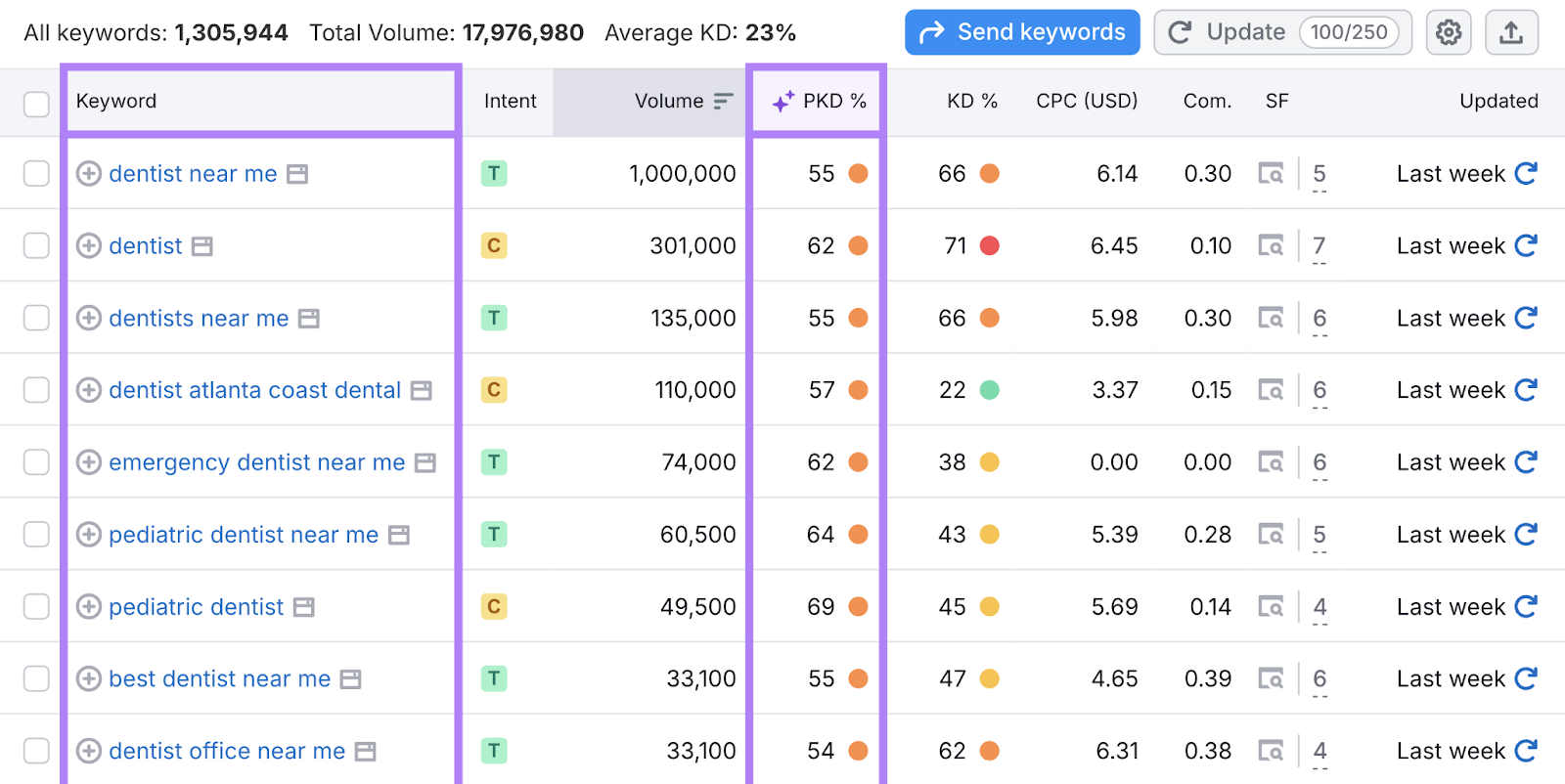This screenshot has height=784, width=1565.
Task: Open the 'dentist near me' keyword link
Action: tap(193, 174)
